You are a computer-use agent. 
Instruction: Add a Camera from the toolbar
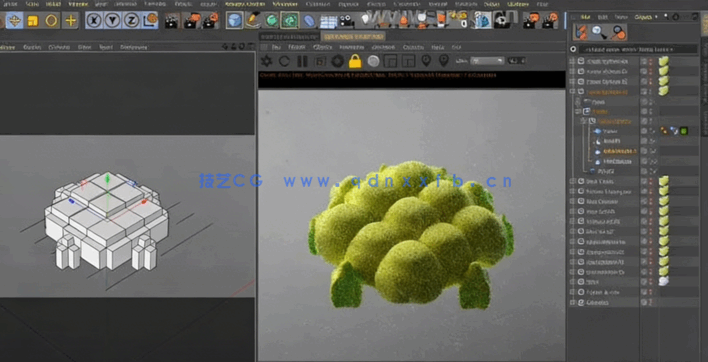(x=346, y=21)
